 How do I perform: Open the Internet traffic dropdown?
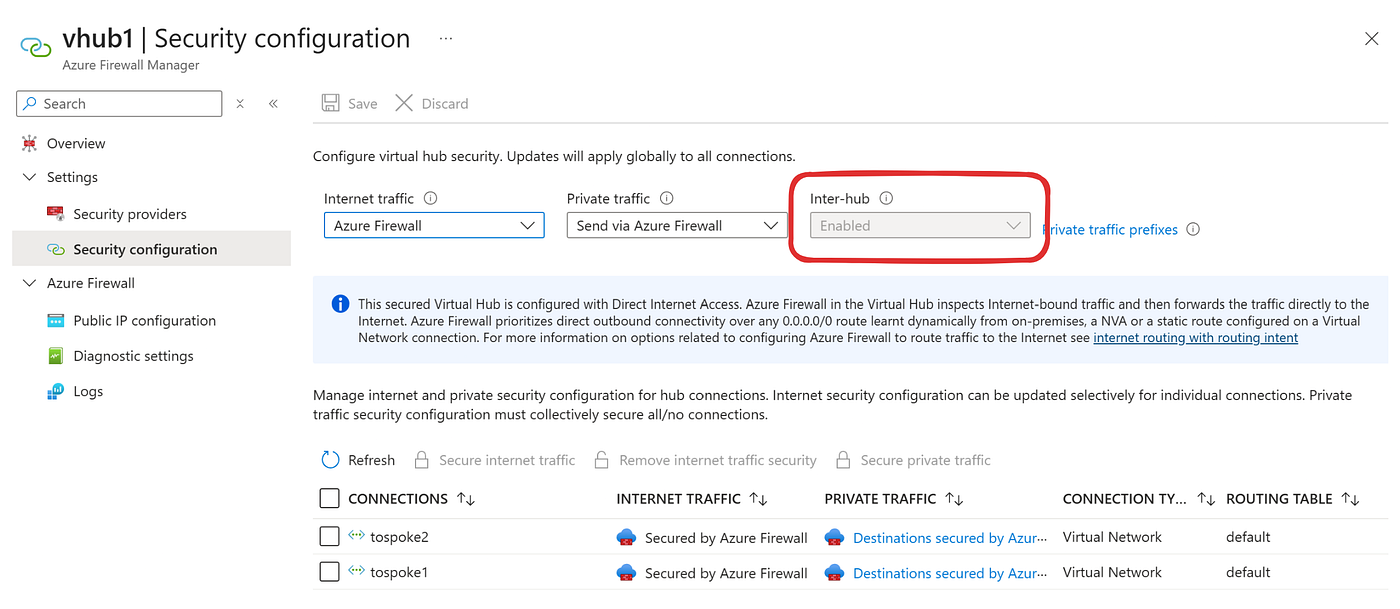[434, 226]
